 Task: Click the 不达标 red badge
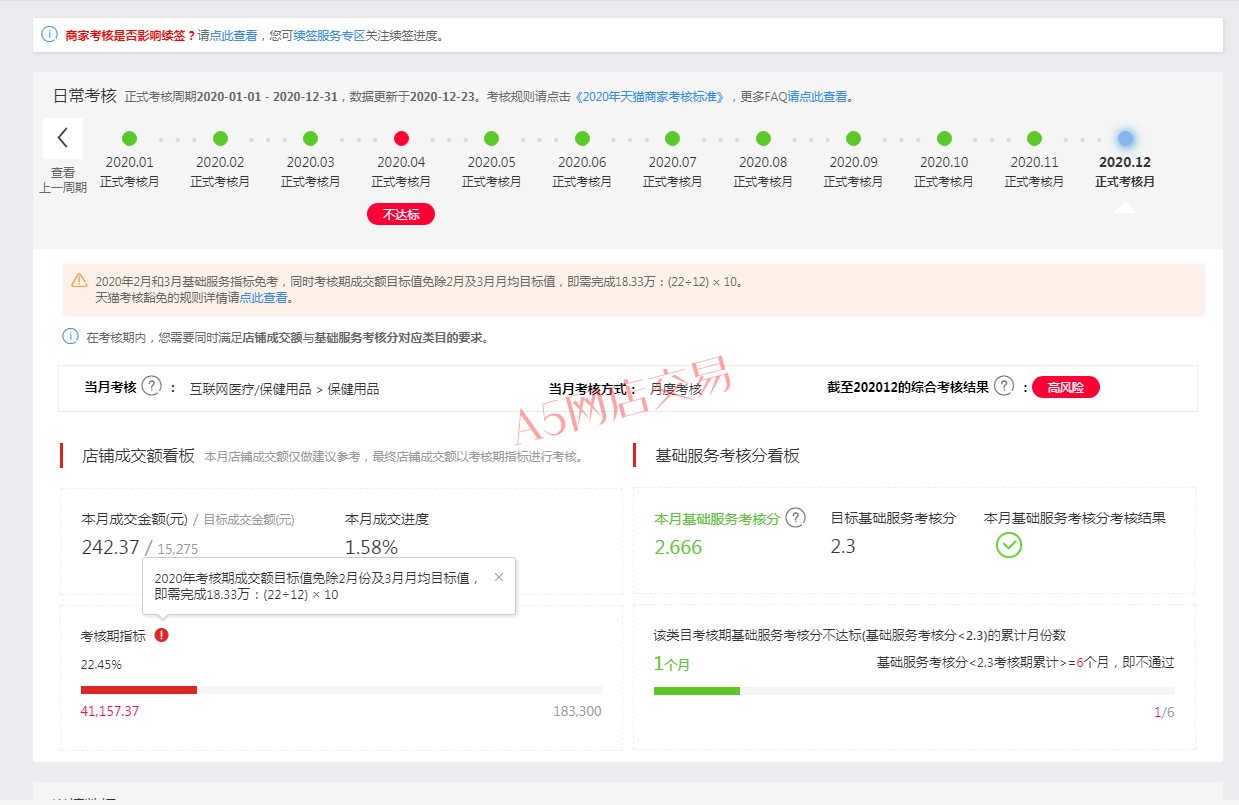click(401, 214)
